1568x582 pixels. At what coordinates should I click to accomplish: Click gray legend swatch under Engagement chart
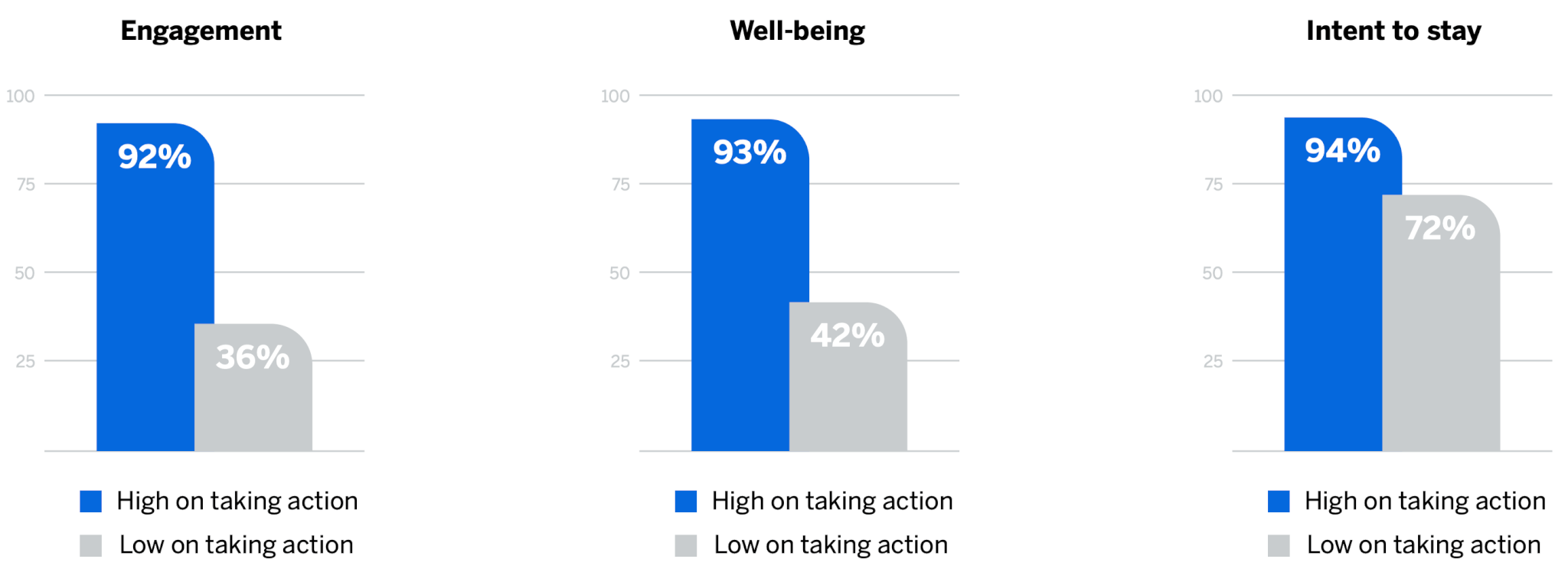pyautogui.click(x=91, y=546)
